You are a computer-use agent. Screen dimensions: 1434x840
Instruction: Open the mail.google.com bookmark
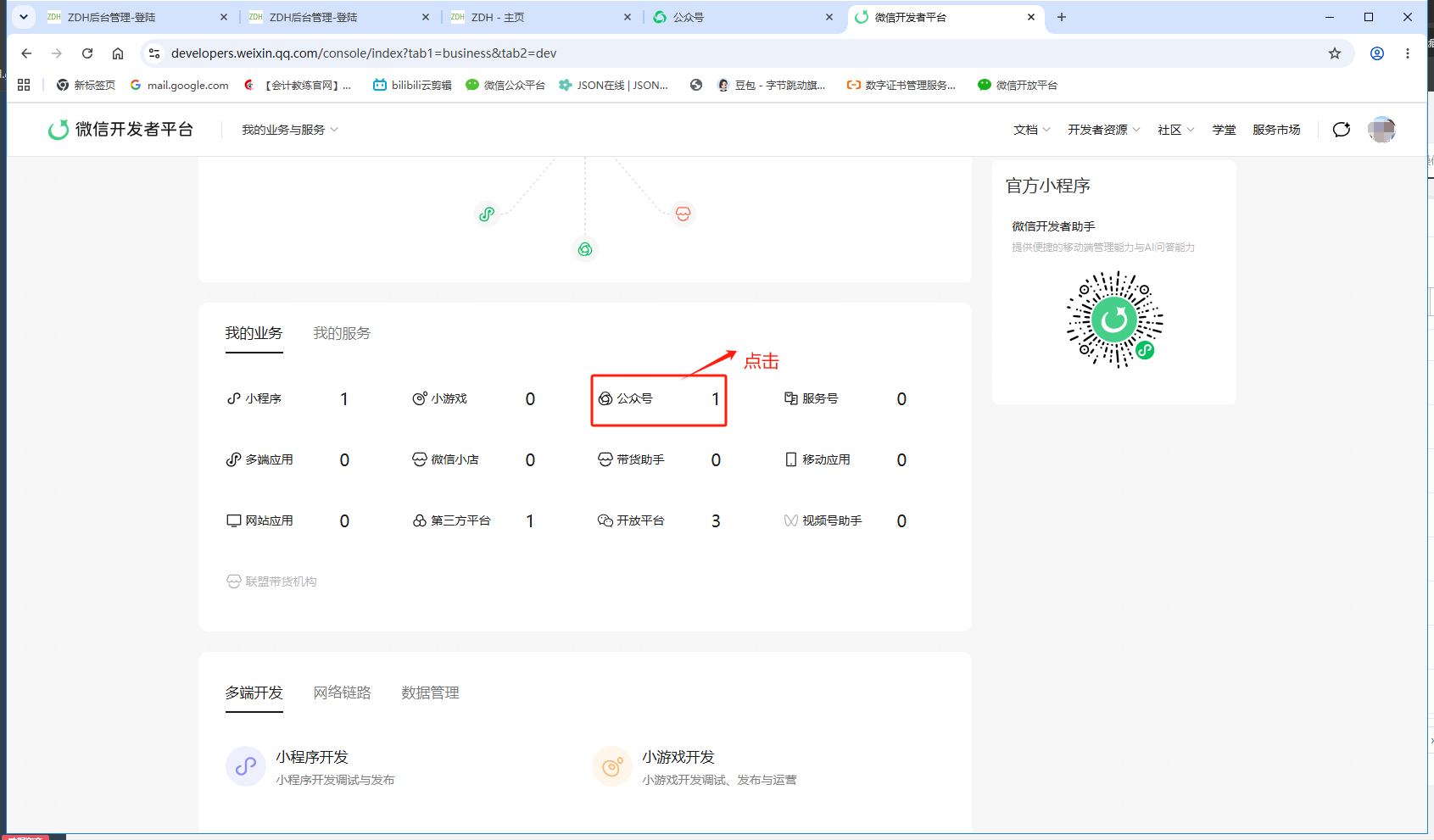point(179,85)
